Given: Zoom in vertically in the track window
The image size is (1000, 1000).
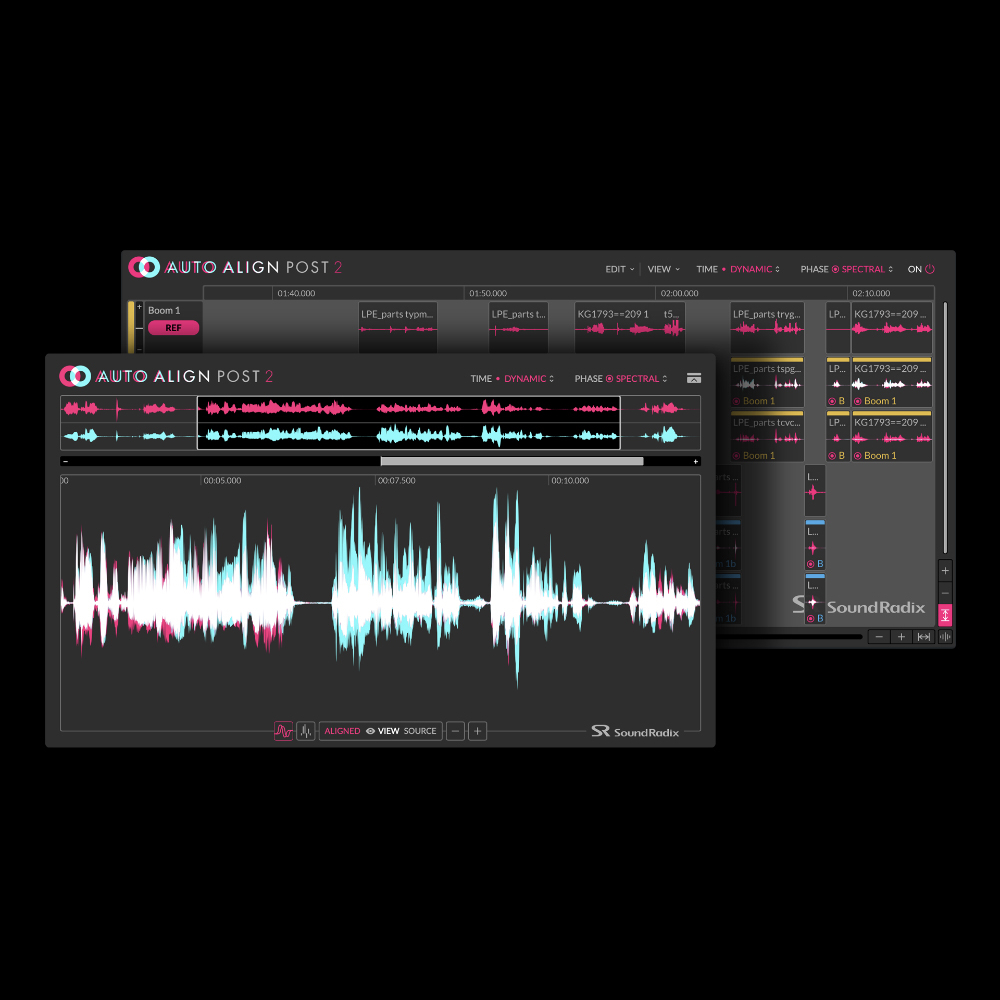Looking at the screenshot, I should click(945, 570).
